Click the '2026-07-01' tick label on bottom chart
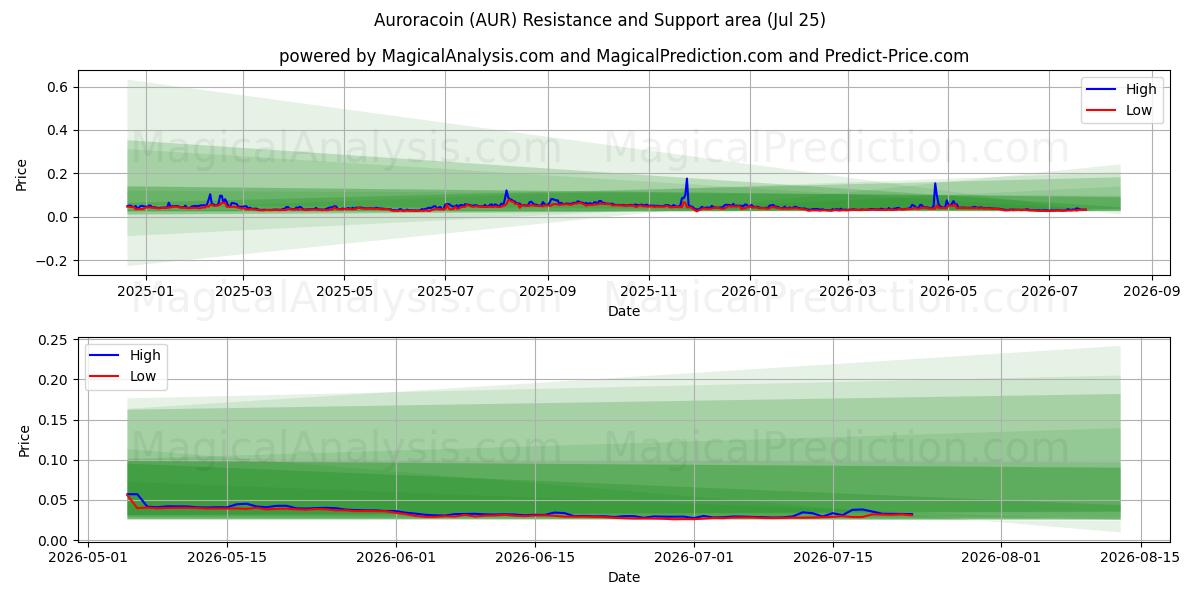This screenshot has width=1200, height=600. pos(693,560)
